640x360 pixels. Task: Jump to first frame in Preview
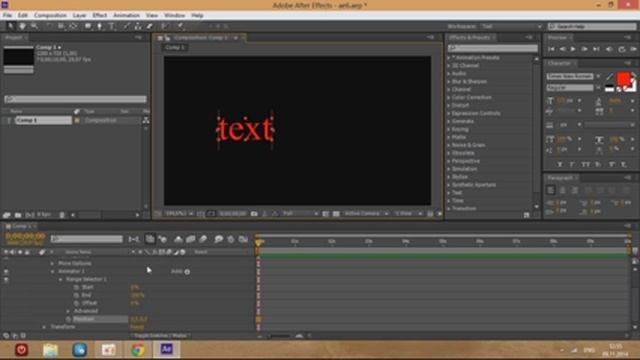click(551, 49)
